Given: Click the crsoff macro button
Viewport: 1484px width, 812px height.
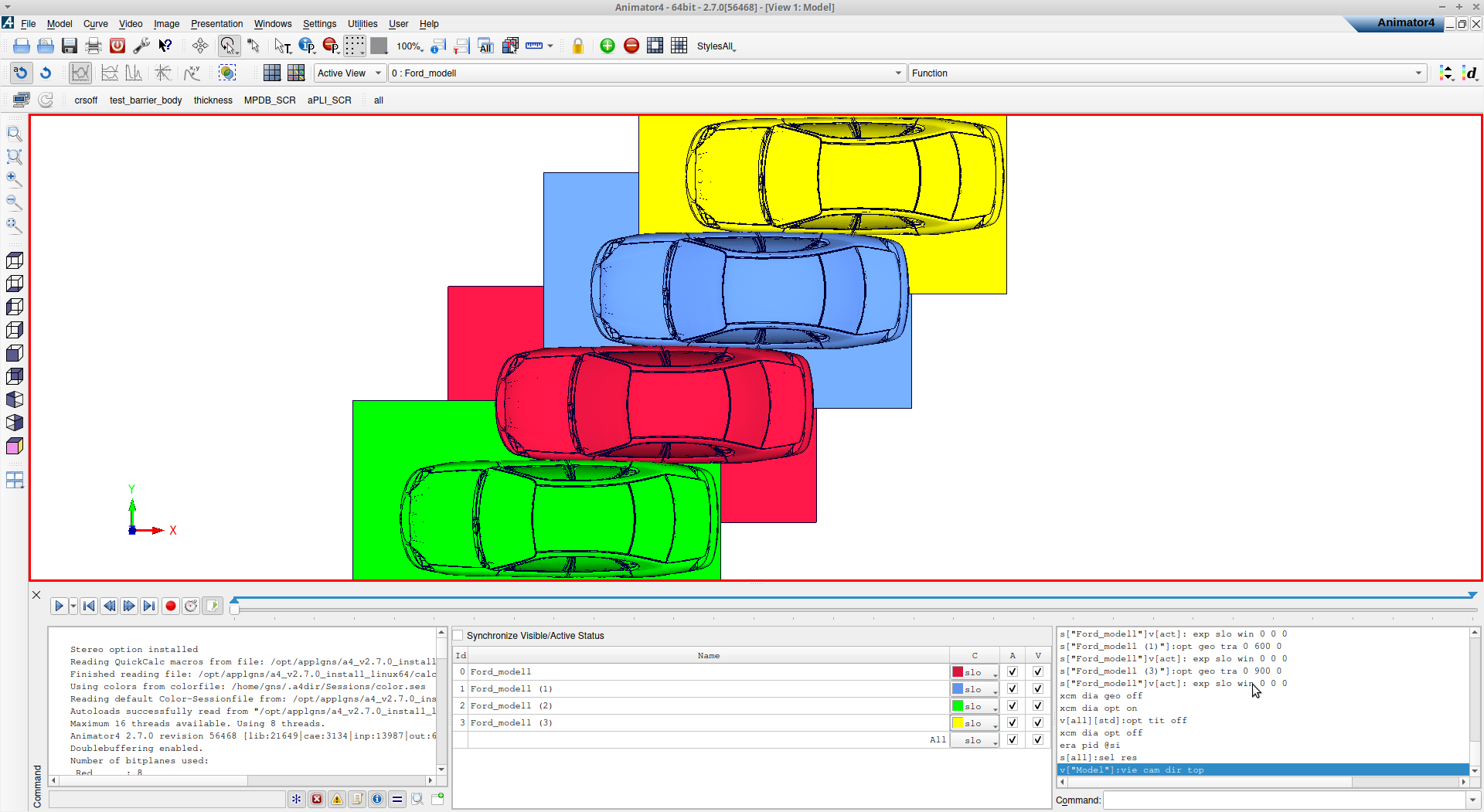Looking at the screenshot, I should pos(86,100).
